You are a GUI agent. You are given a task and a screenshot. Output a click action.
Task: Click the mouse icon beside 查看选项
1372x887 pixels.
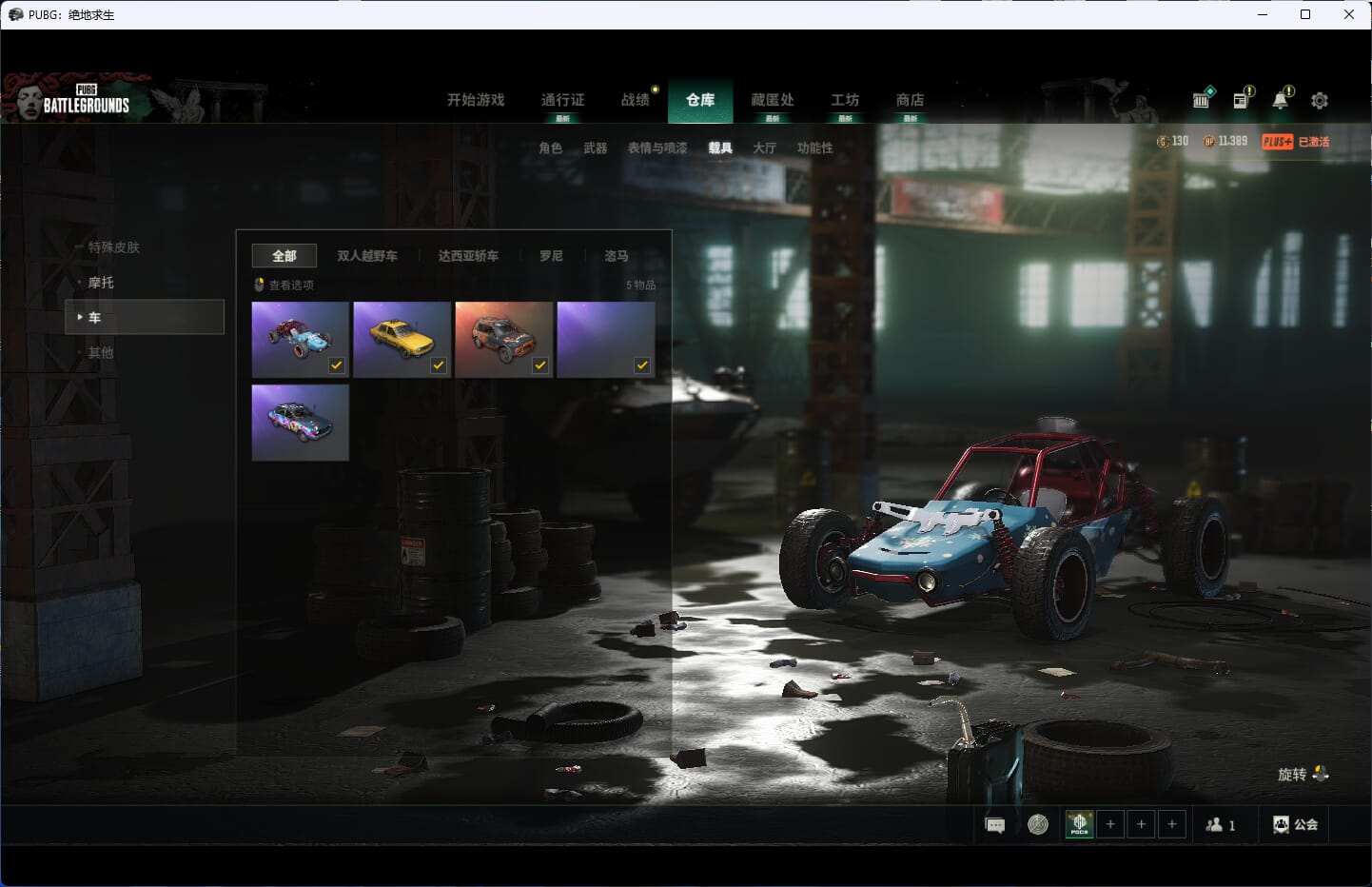(259, 285)
